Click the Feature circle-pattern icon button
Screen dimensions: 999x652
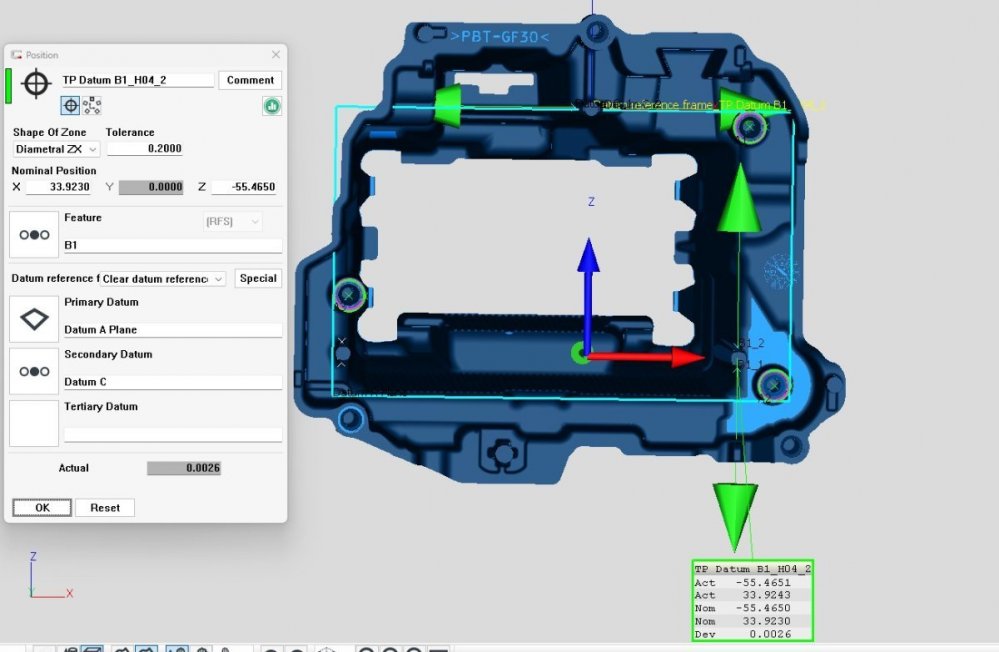coord(34,234)
